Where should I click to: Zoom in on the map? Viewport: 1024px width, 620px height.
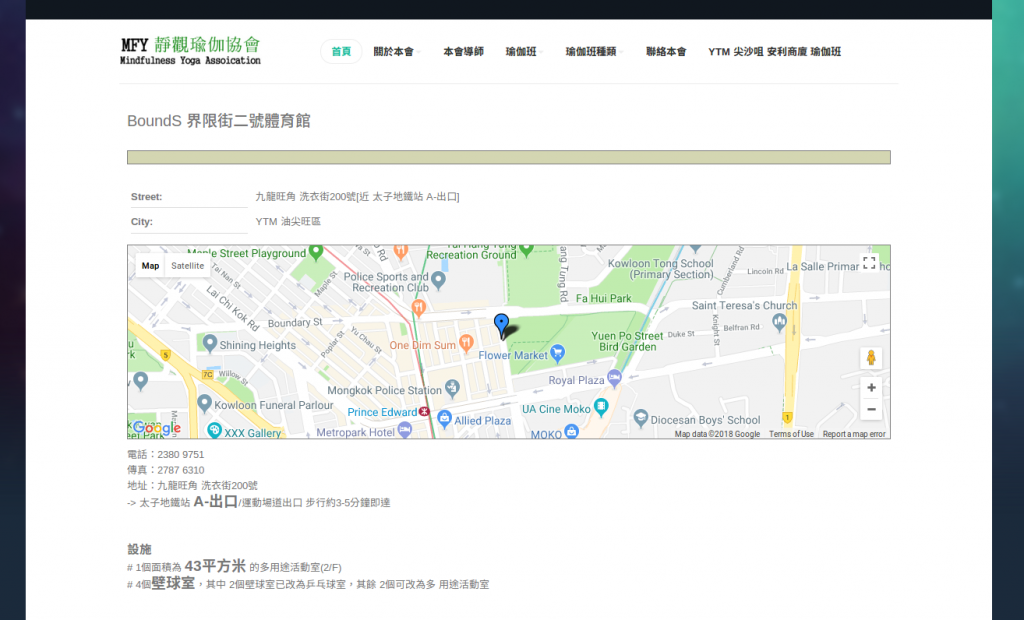pyautogui.click(x=871, y=388)
